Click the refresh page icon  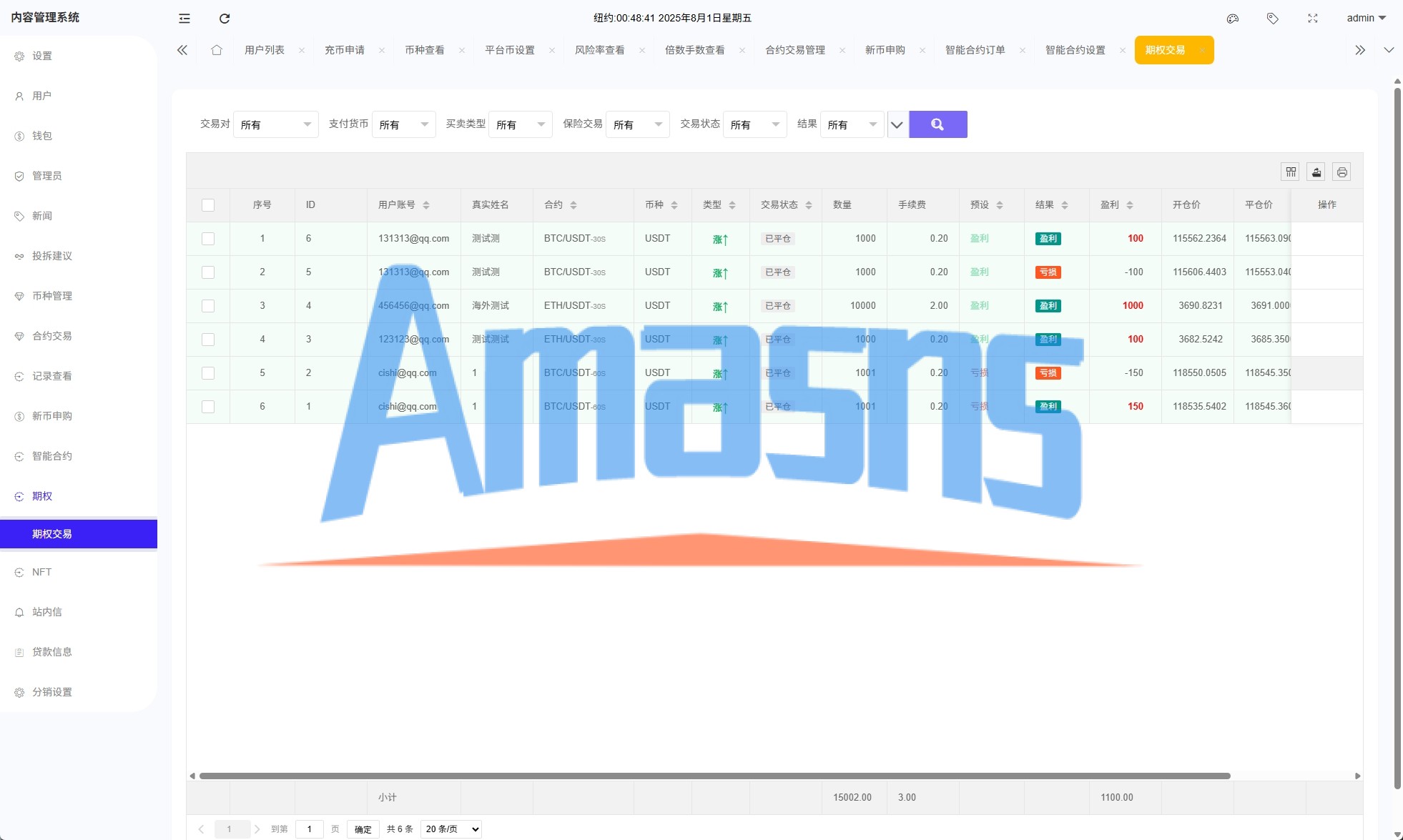[x=225, y=19]
